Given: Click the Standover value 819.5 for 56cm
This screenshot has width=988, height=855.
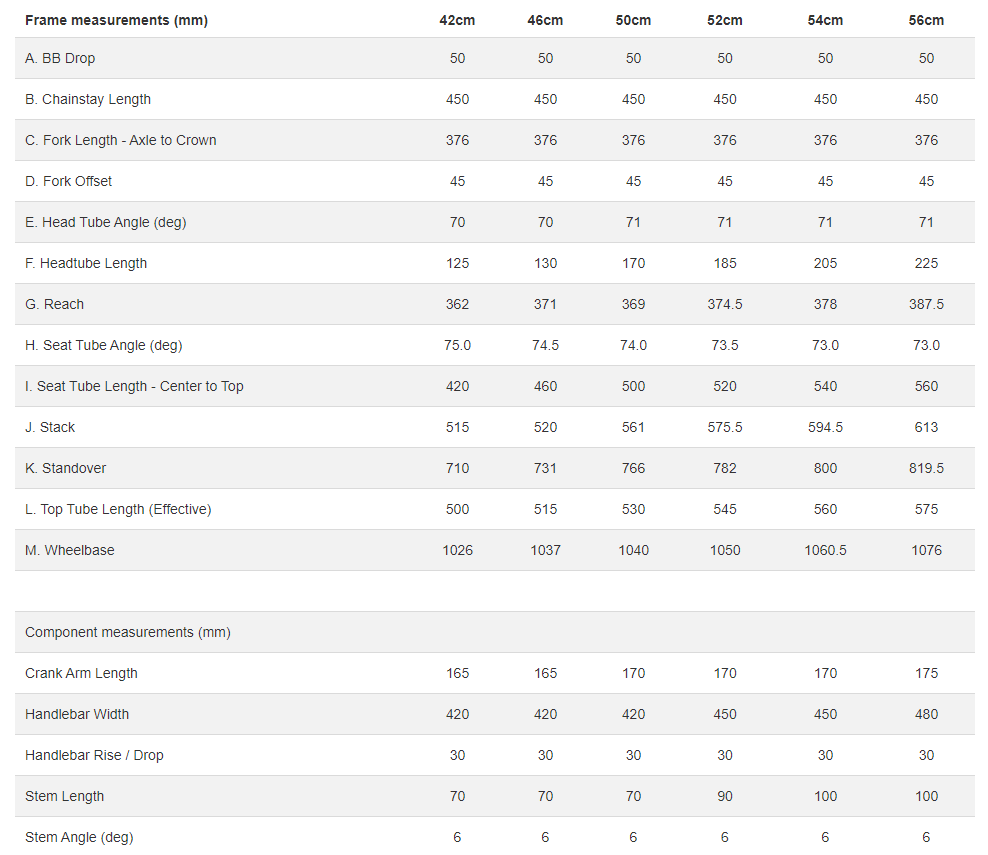Looking at the screenshot, I should tap(926, 468).
